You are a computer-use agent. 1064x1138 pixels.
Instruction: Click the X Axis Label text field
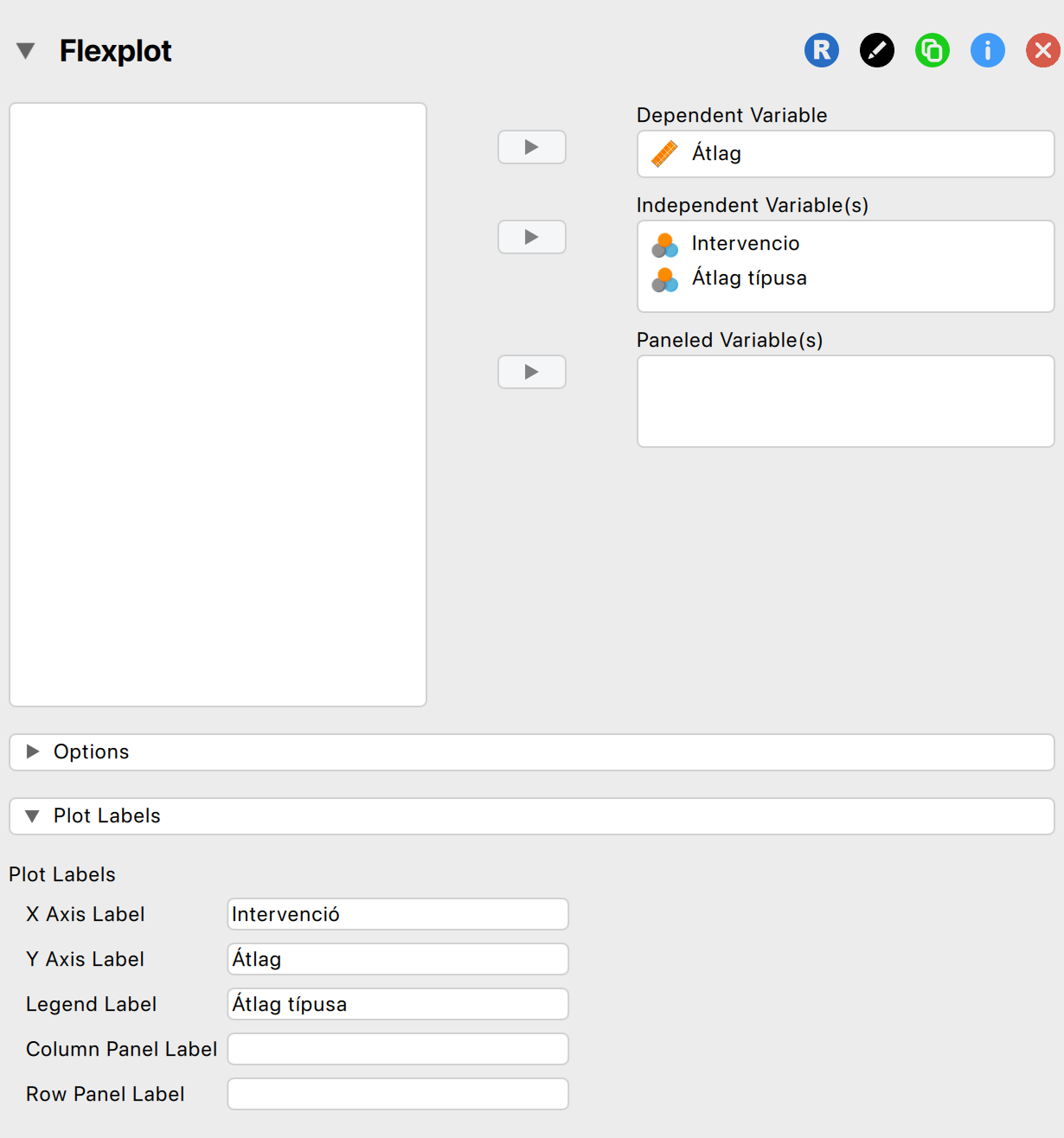tap(397, 914)
